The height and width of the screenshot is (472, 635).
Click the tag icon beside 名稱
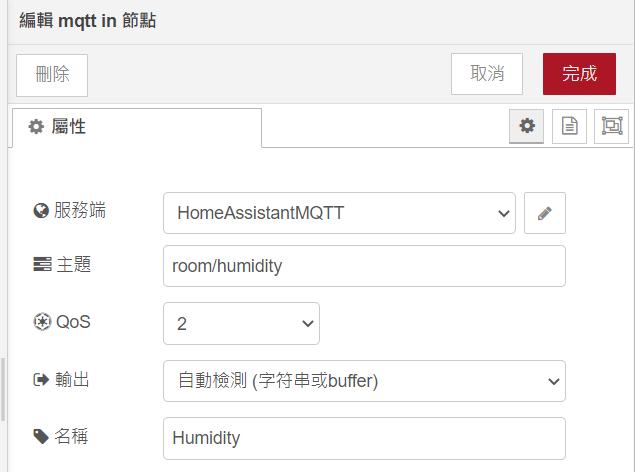click(41, 436)
